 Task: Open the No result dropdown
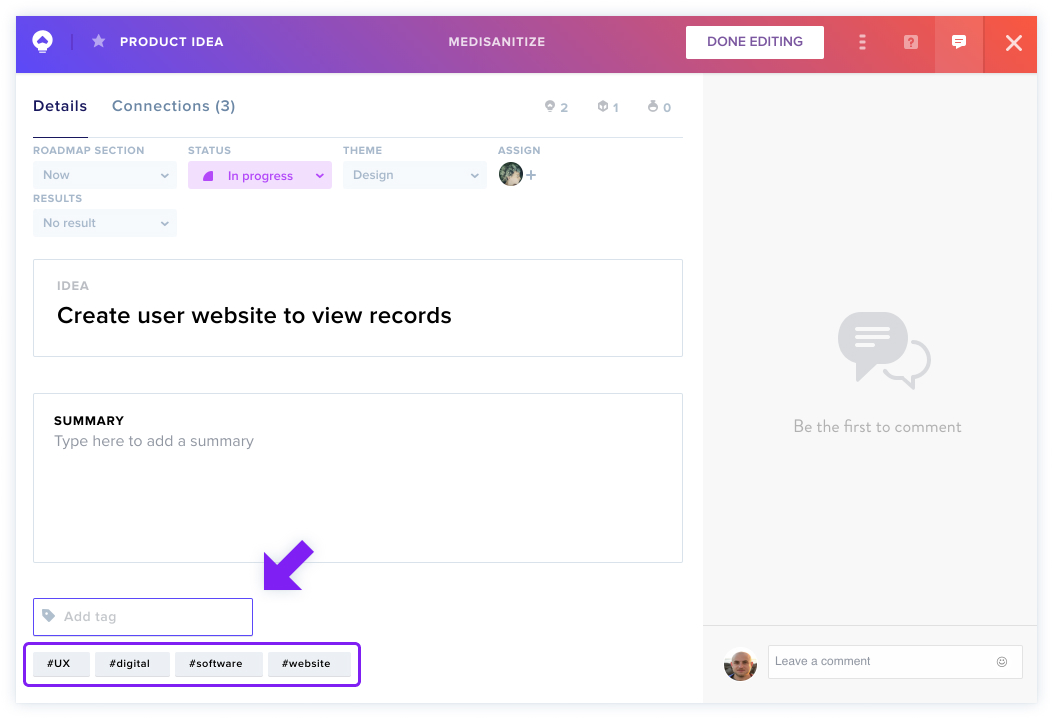[105, 223]
